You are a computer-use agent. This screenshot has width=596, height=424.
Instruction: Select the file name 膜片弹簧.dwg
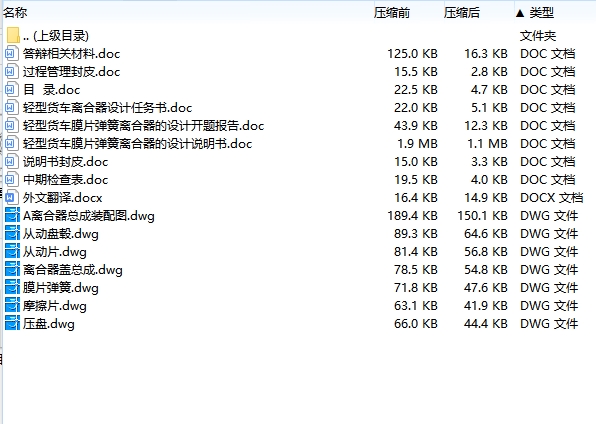60,287
